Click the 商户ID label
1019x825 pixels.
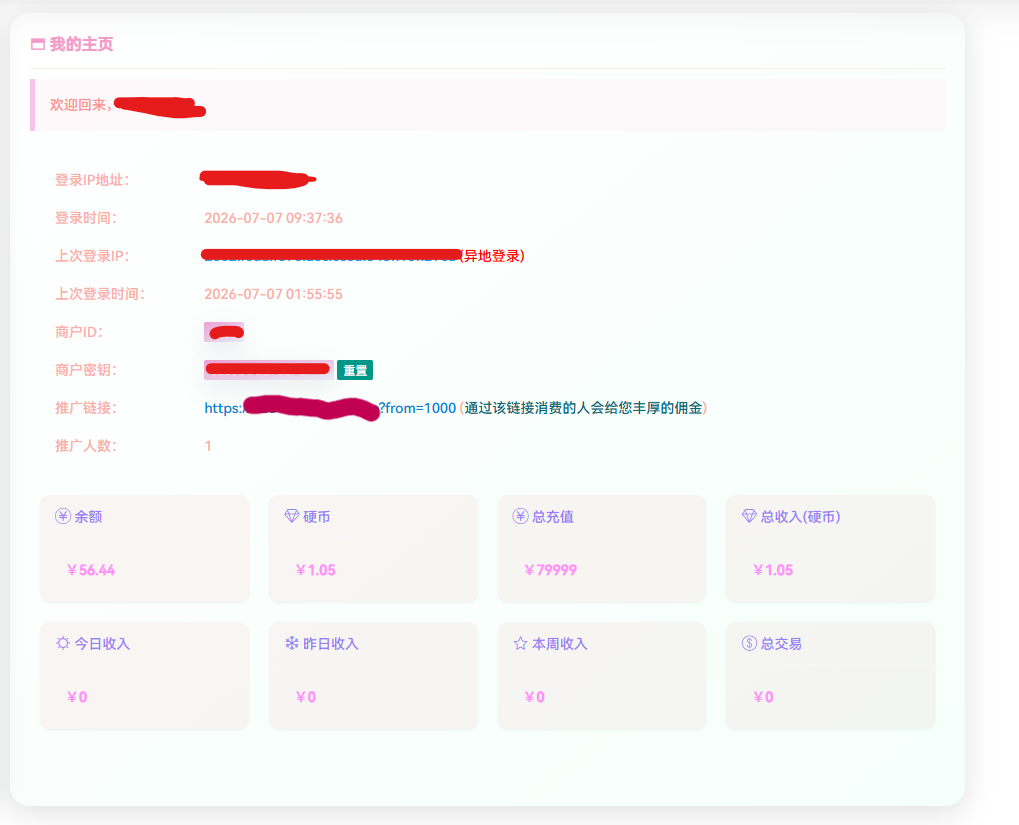click(79, 332)
